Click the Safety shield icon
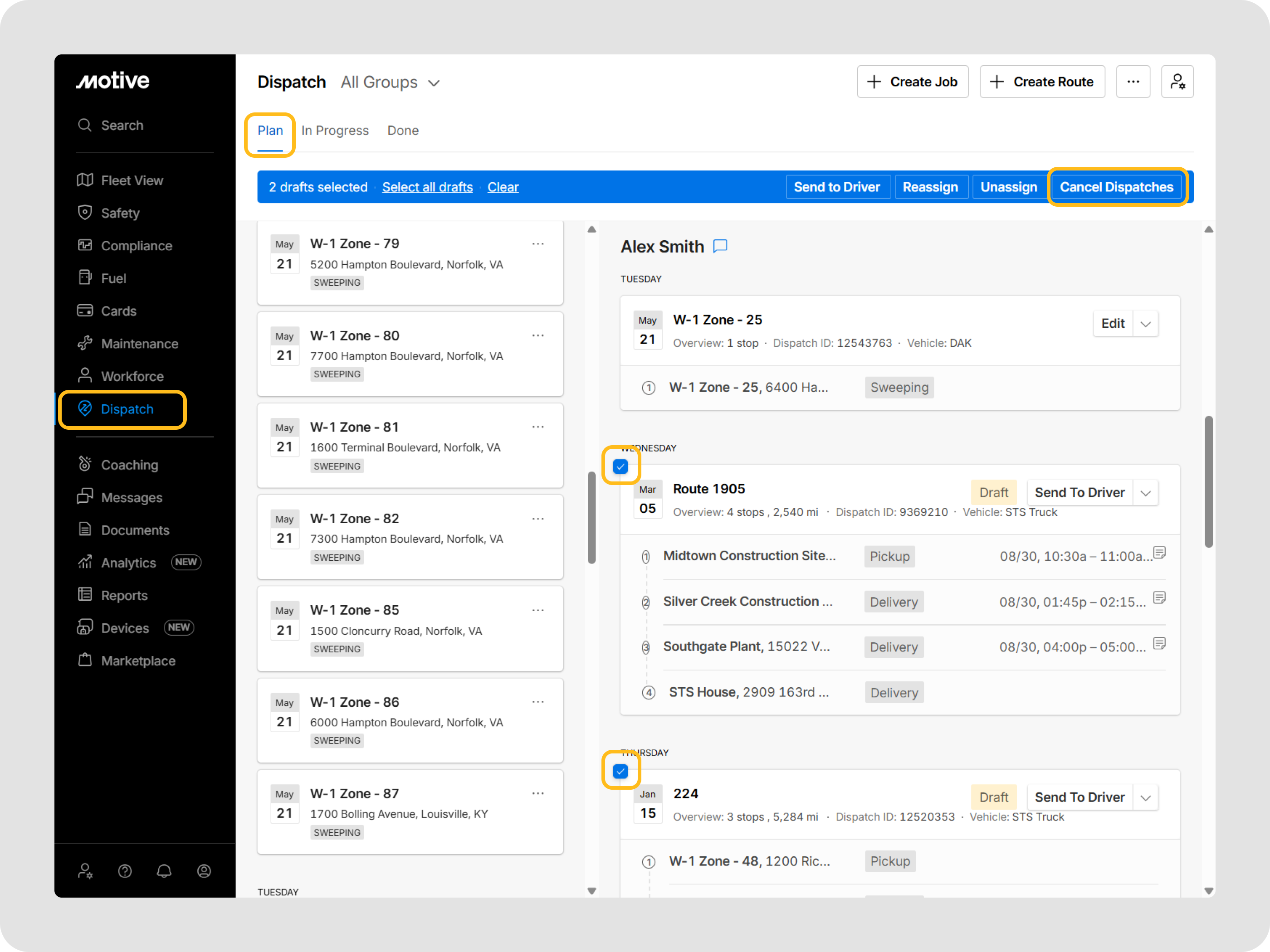Viewport: 1270px width, 952px height. 85,213
